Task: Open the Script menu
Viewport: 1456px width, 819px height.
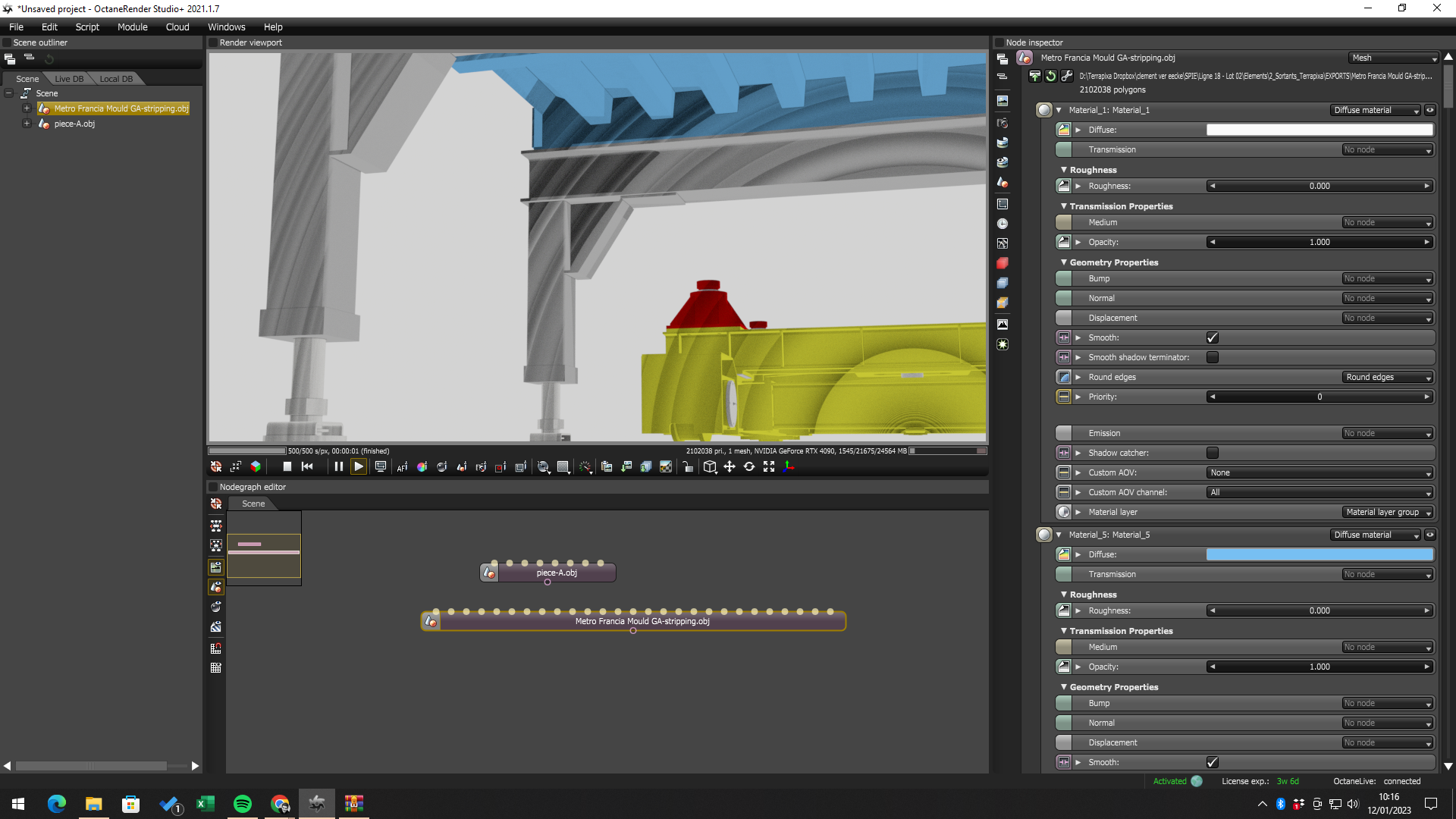Action: [x=87, y=27]
